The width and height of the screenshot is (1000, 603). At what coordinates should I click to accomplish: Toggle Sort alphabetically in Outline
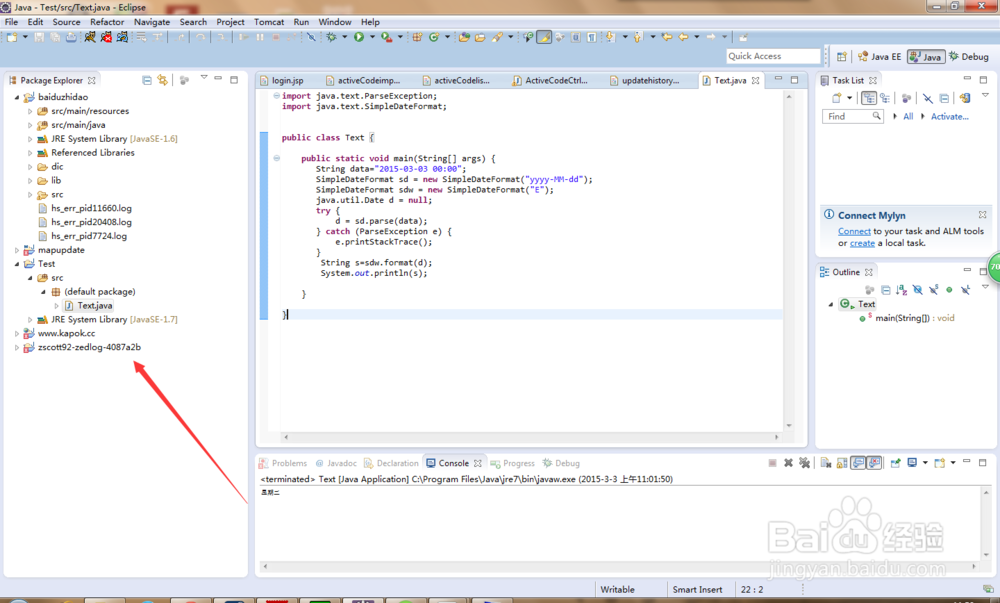tap(901, 290)
